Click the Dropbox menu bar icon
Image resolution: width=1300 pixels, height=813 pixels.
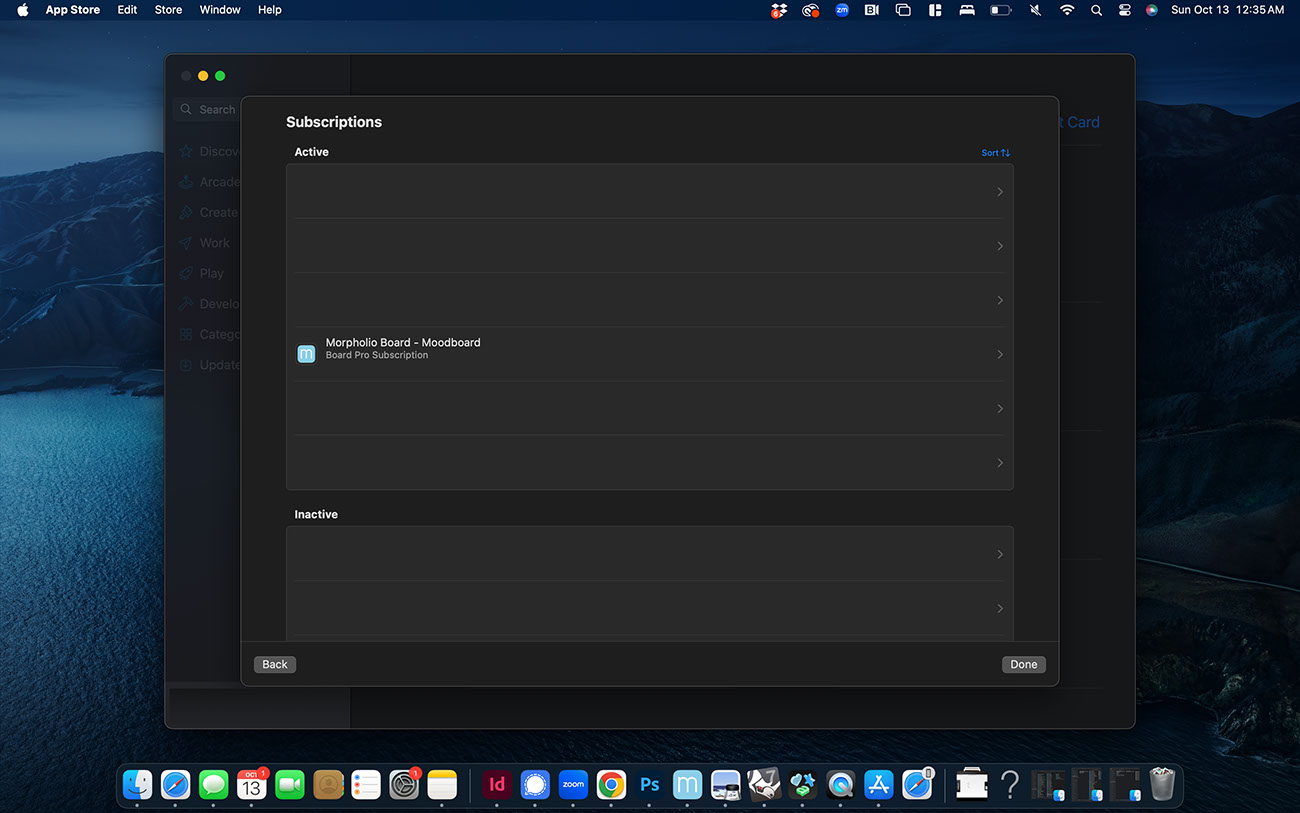[x=779, y=10]
